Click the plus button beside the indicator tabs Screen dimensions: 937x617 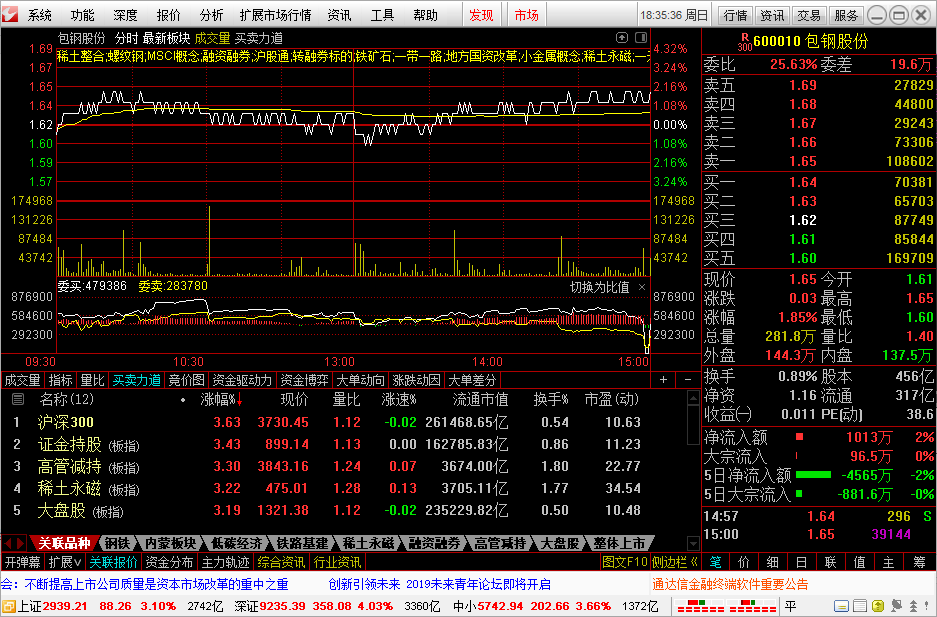(x=663, y=380)
